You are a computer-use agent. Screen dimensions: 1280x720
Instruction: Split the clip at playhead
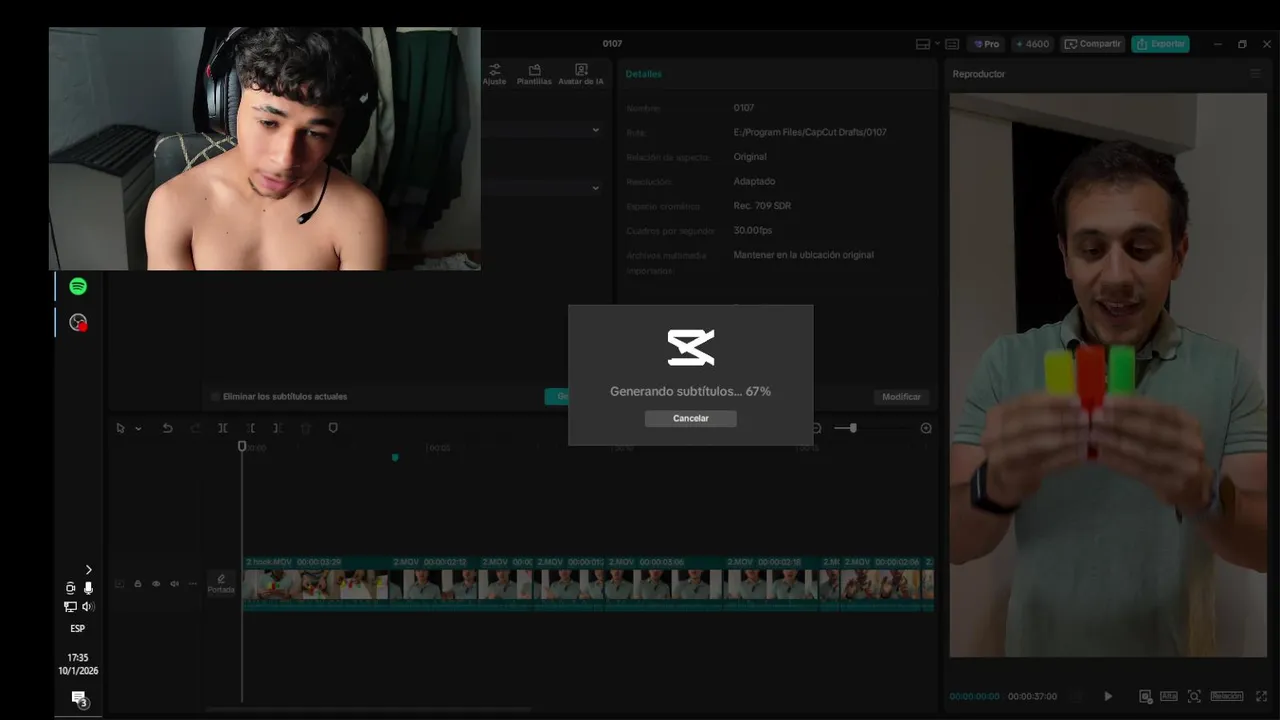[223, 428]
